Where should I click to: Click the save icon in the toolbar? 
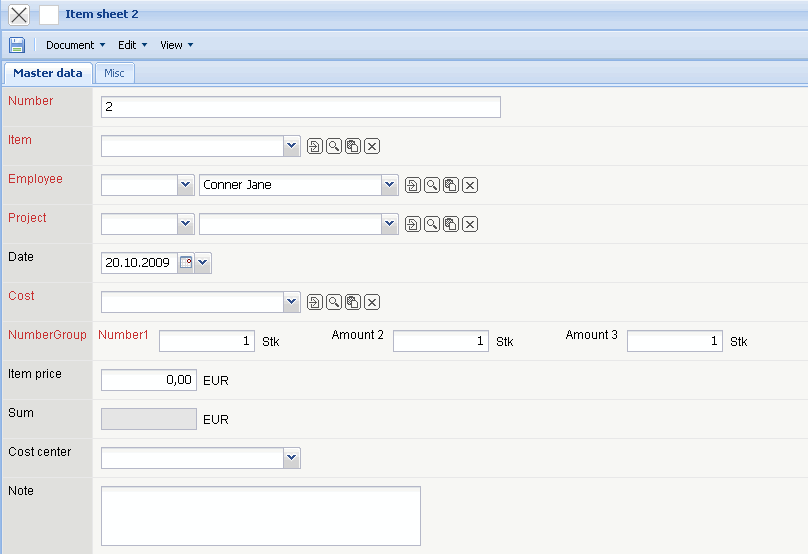[17, 45]
